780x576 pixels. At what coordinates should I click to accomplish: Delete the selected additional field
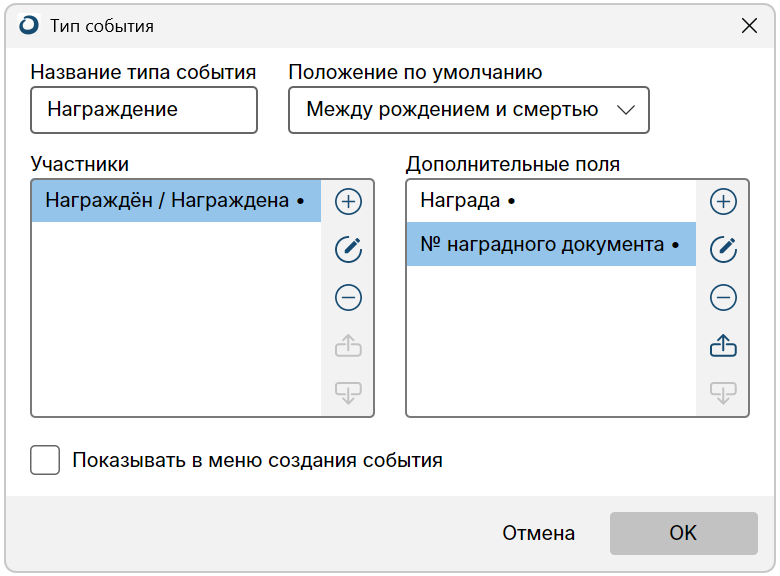tap(723, 297)
